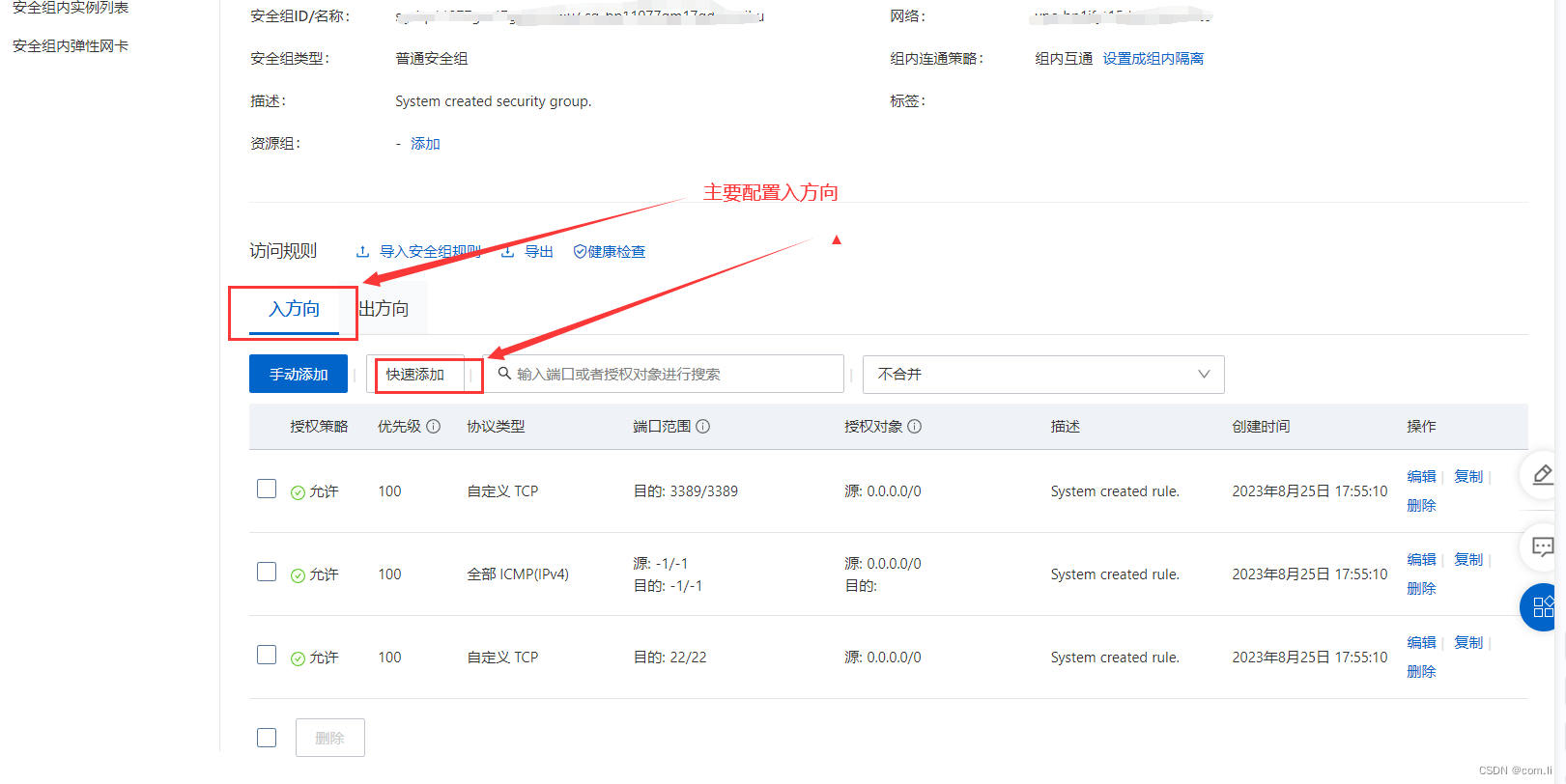Edit the 3389/3389 rule

tap(1421, 477)
